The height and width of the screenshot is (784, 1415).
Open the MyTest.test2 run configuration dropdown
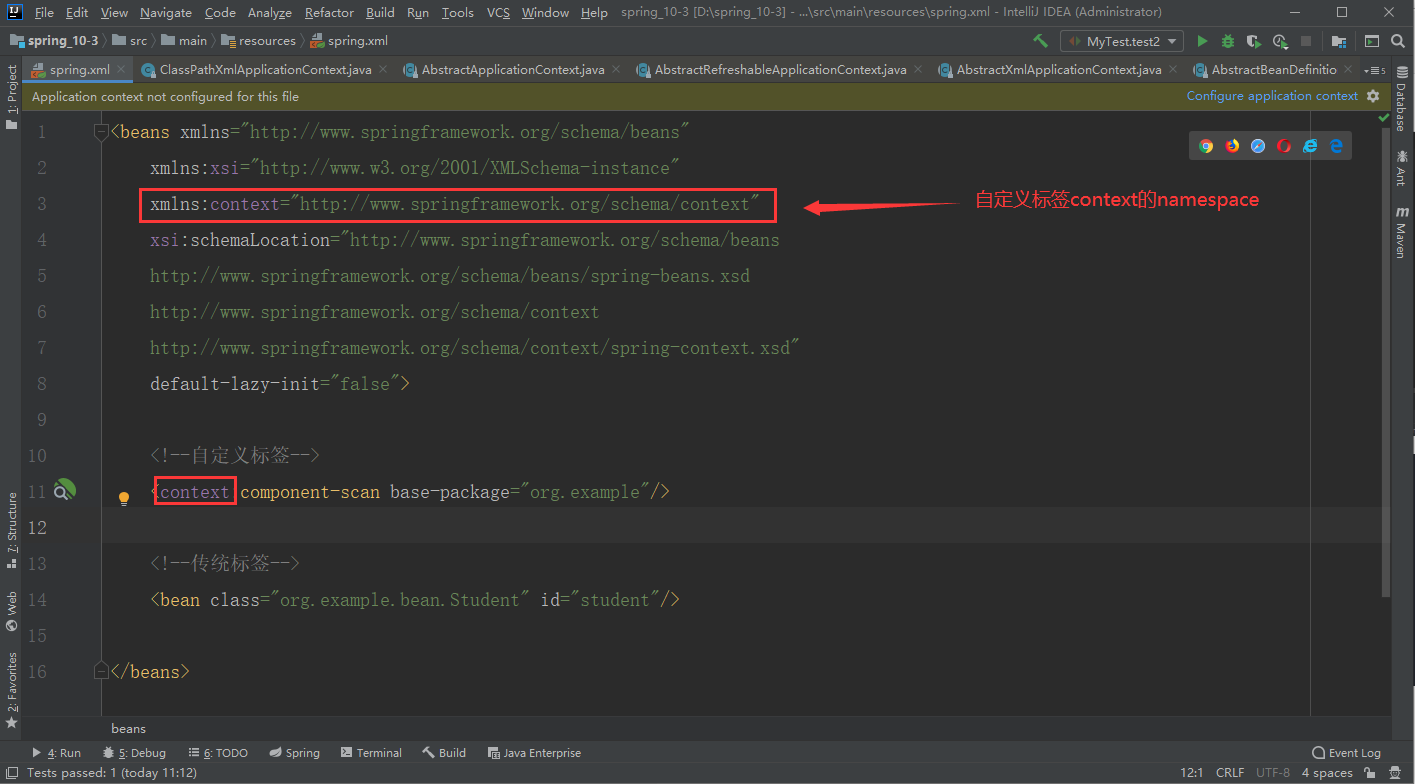click(1122, 41)
